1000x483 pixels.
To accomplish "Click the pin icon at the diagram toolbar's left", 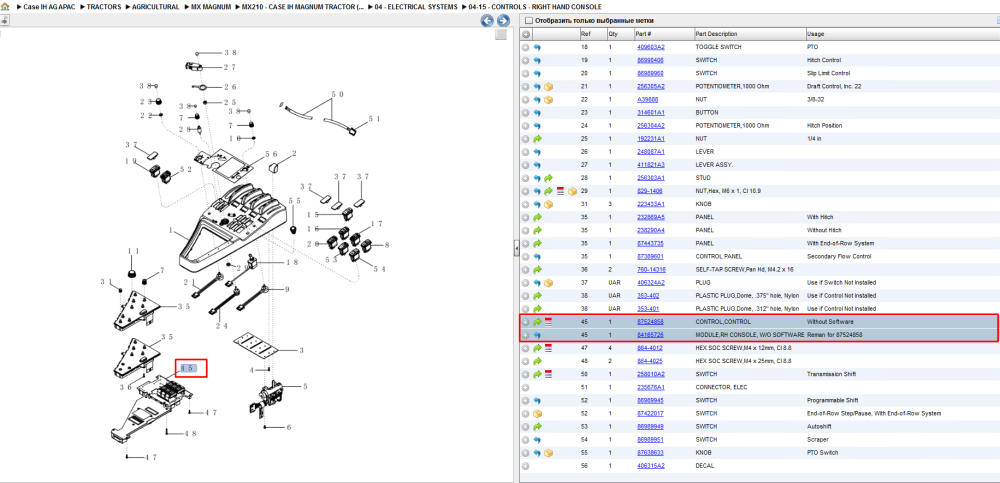I will coord(4,20).
